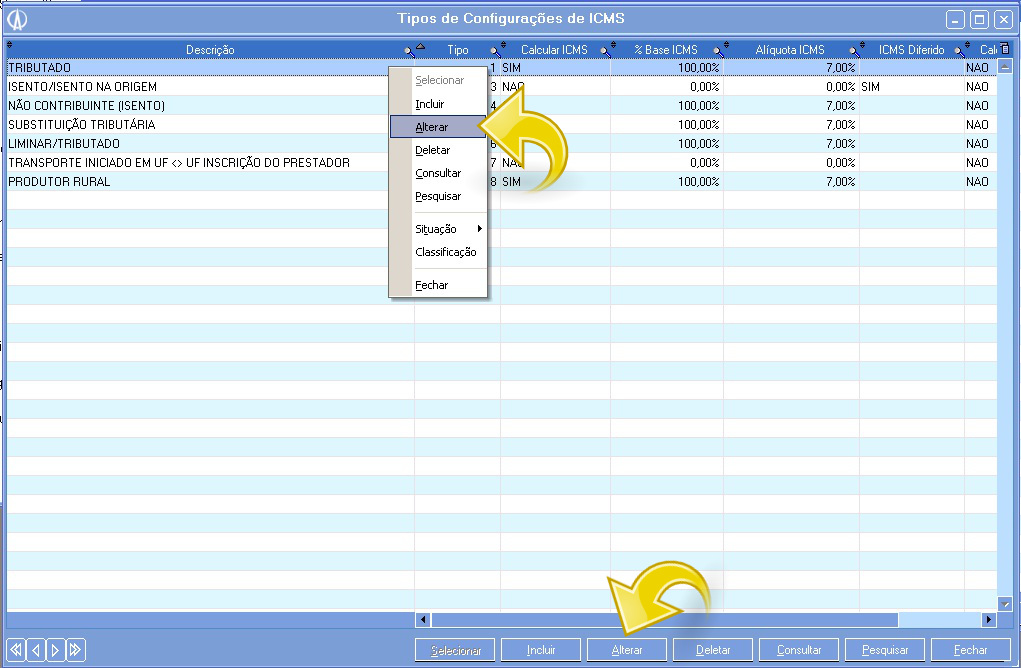The height and width of the screenshot is (668, 1021).
Task: Click the application logo in title bar
Action: 17,19
